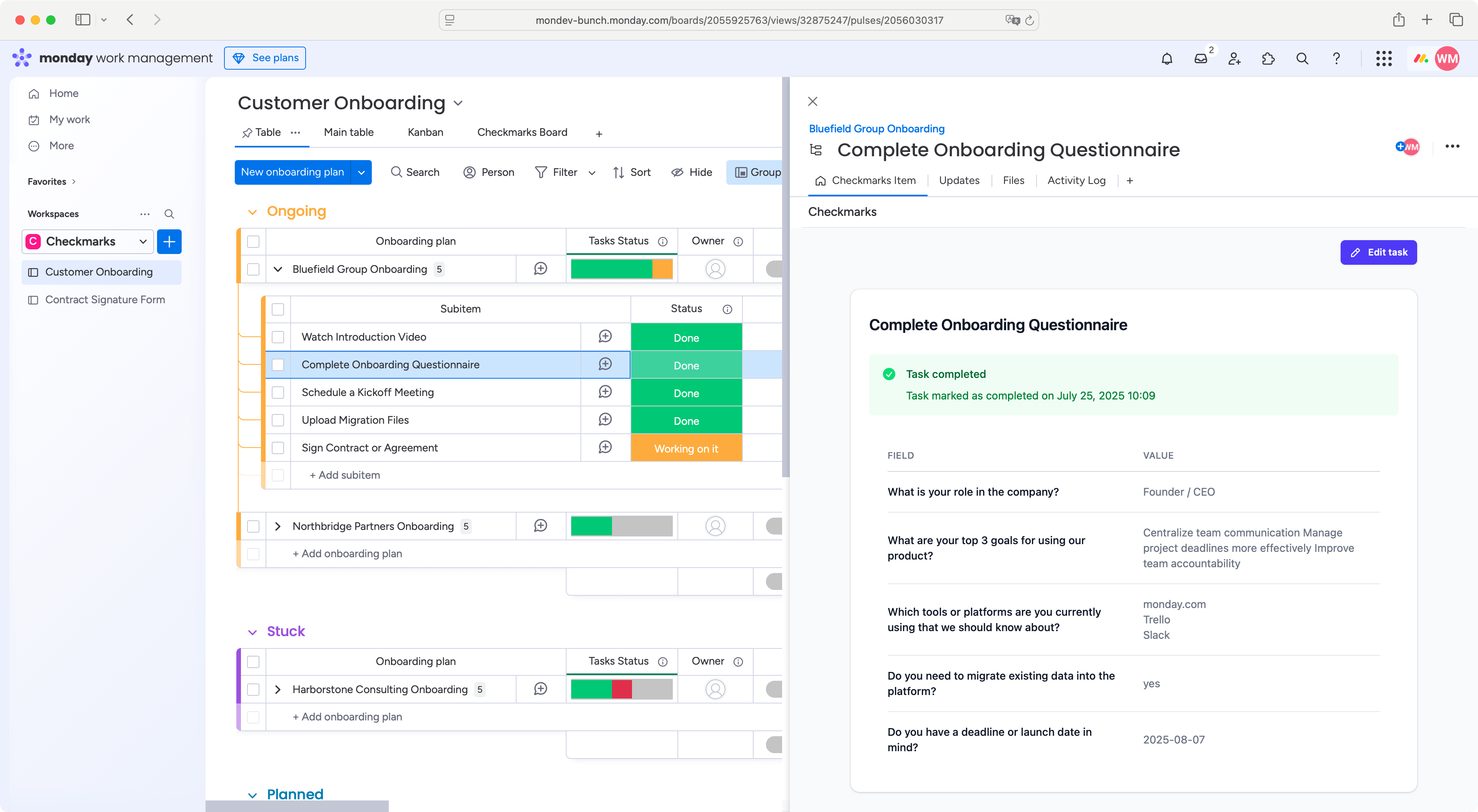1478x812 pixels.
Task: Click the invite members icon
Action: [1234, 58]
